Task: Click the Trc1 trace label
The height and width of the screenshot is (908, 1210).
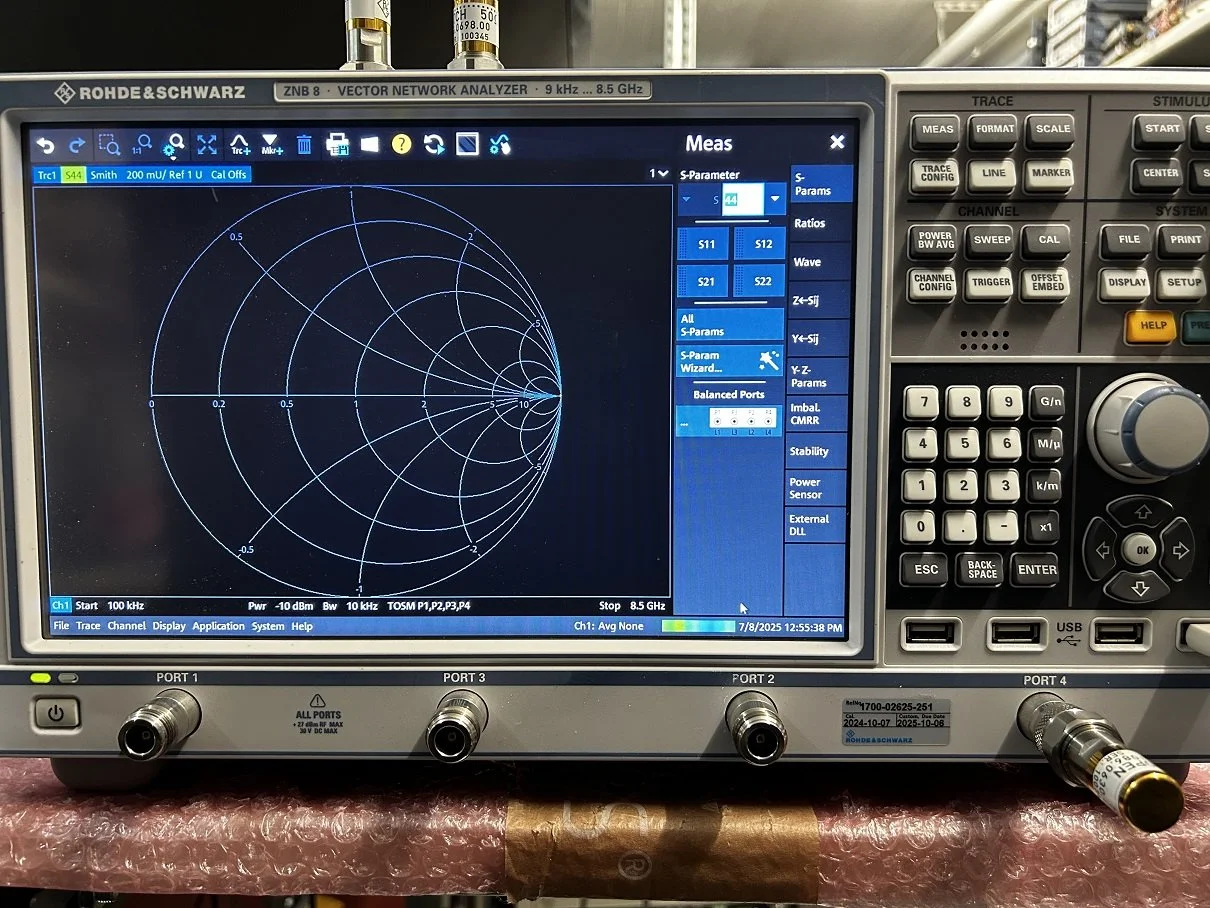Action: pyautogui.click(x=46, y=174)
